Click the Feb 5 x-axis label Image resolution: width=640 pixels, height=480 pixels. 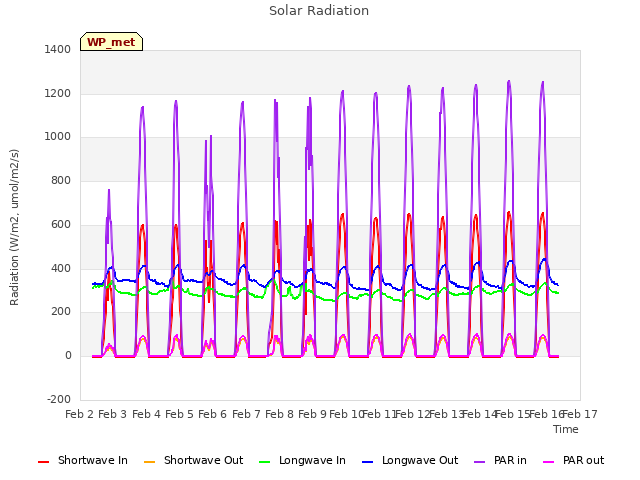(179, 414)
